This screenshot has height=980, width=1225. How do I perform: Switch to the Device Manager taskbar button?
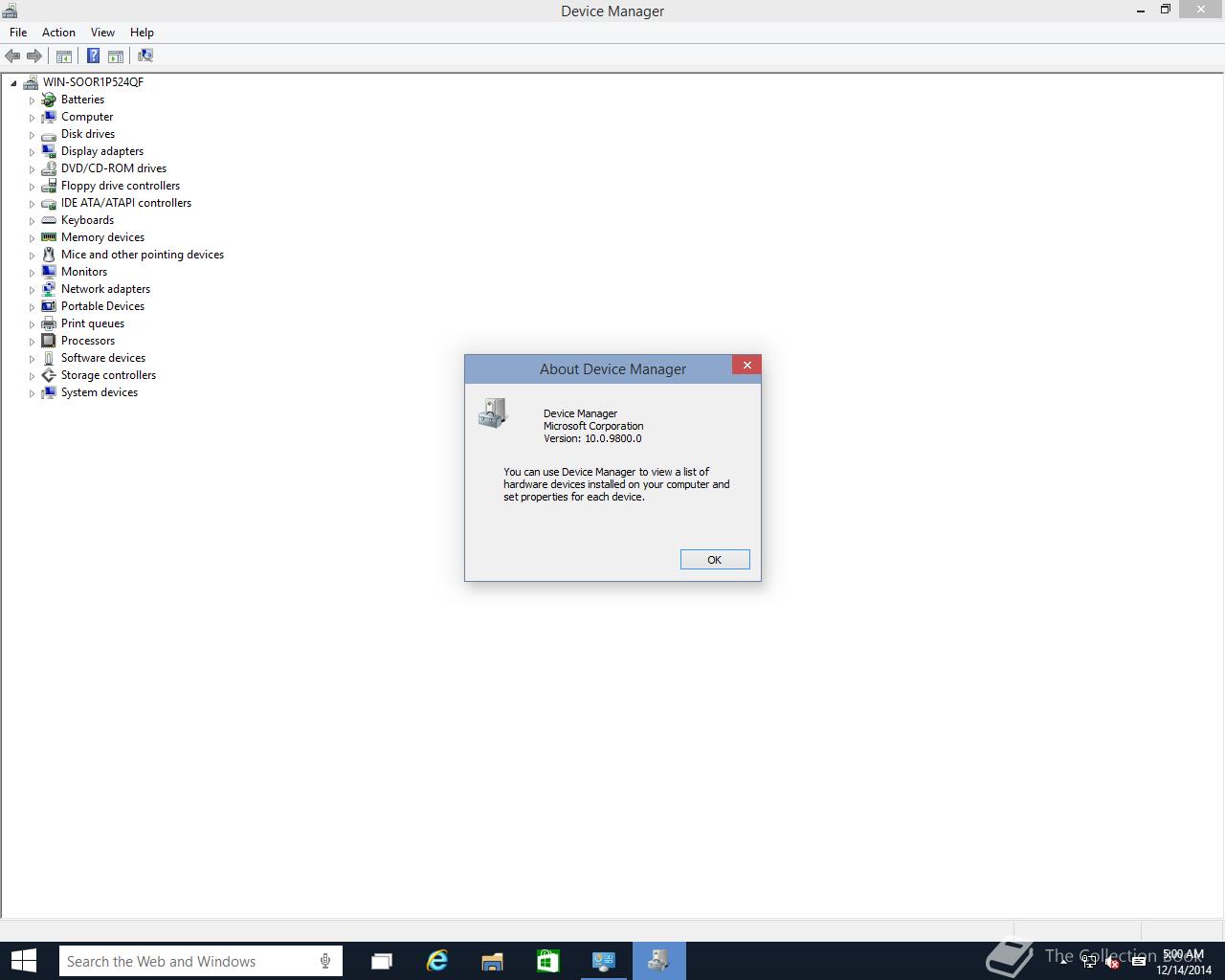point(658,961)
